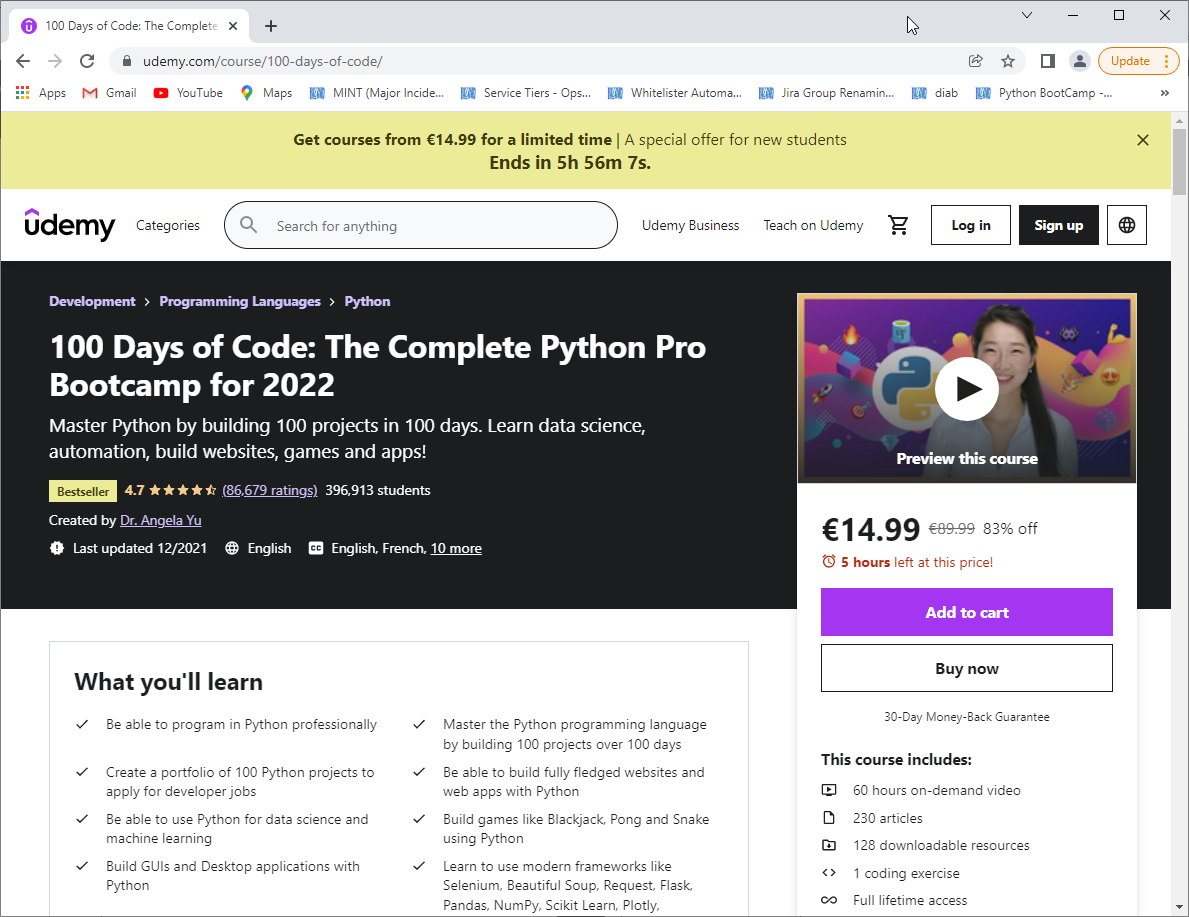Viewport: 1189px width, 917px height.
Task: Go back with the browser back arrow
Action: [x=23, y=61]
